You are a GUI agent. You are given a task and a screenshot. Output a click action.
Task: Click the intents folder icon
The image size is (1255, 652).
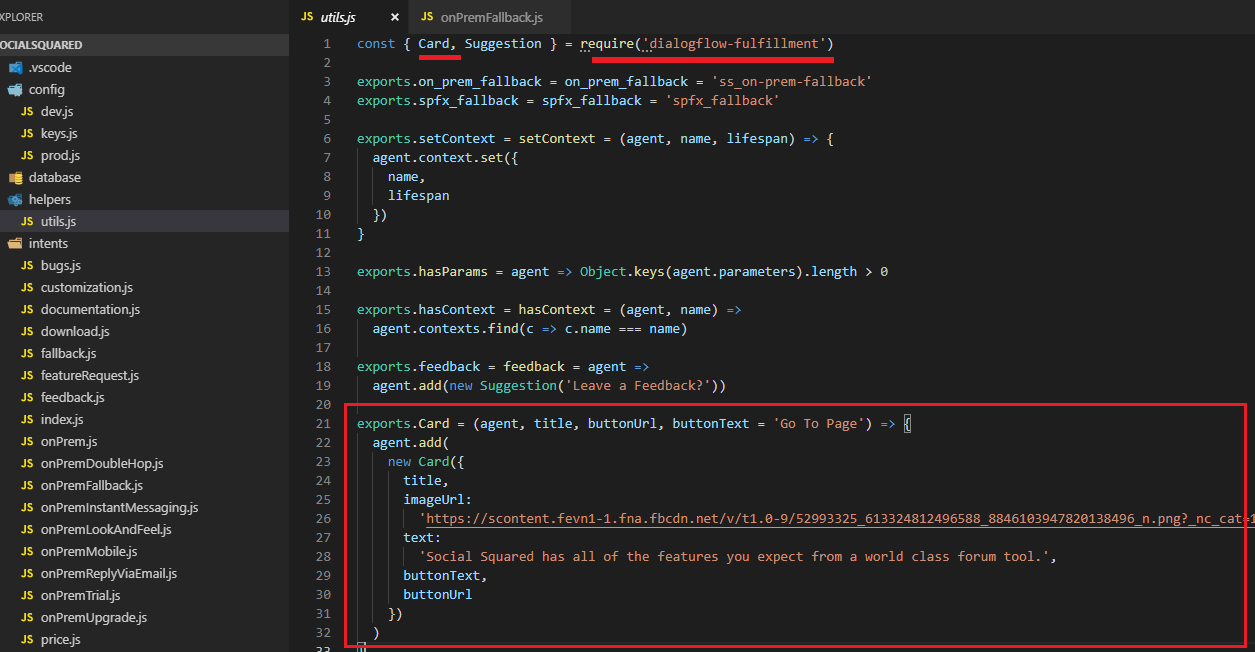[15, 243]
